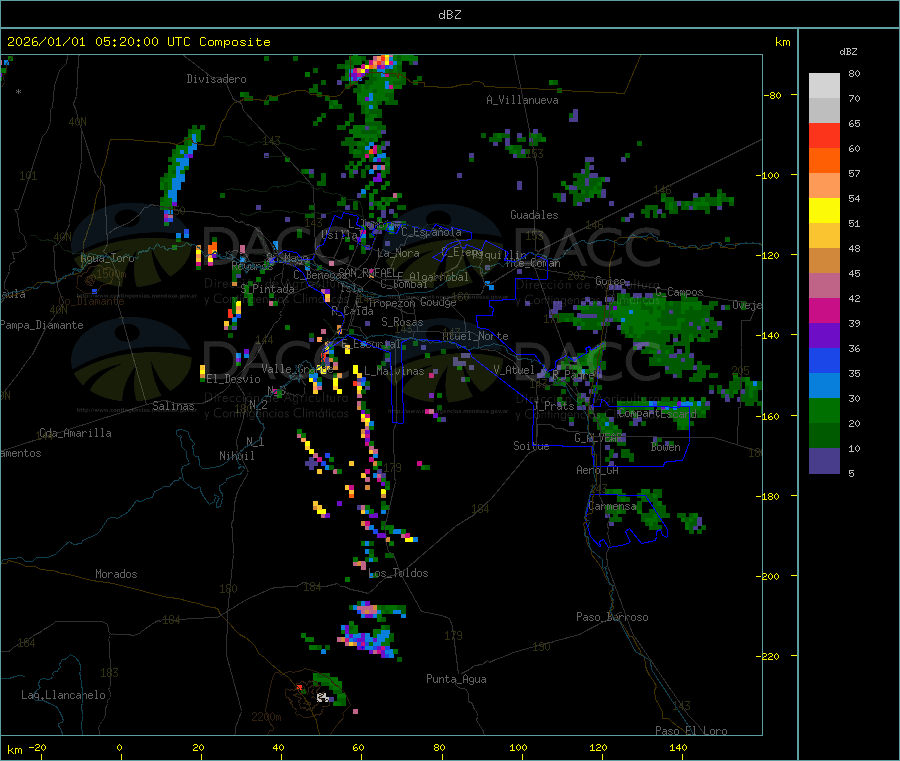Click the horizontal-axis '0' km tick label
Image resolution: width=900 pixels, height=761 pixels.
click(119, 747)
